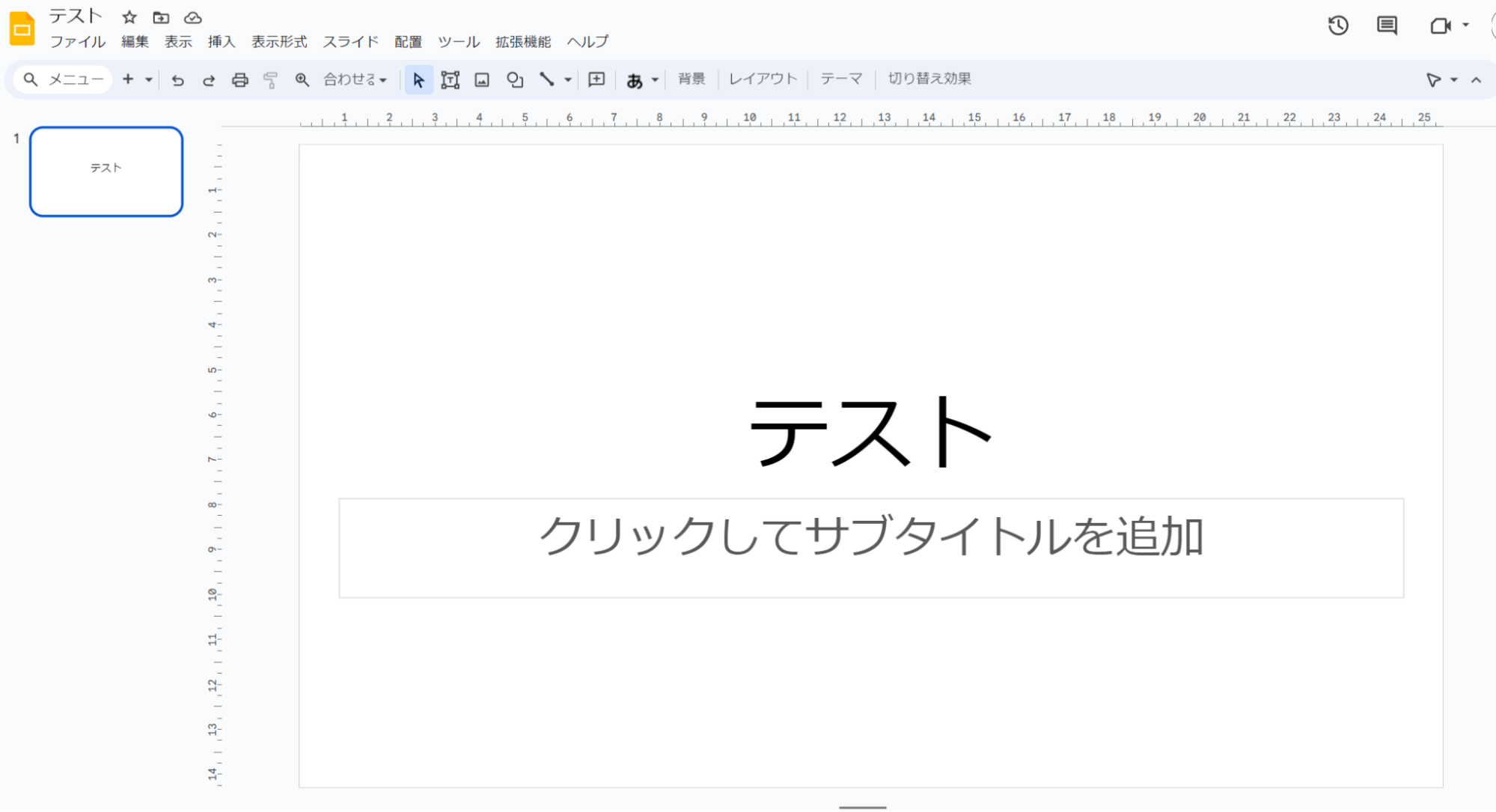
Task: Click the テーマ button
Action: click(x=841, y=79)
